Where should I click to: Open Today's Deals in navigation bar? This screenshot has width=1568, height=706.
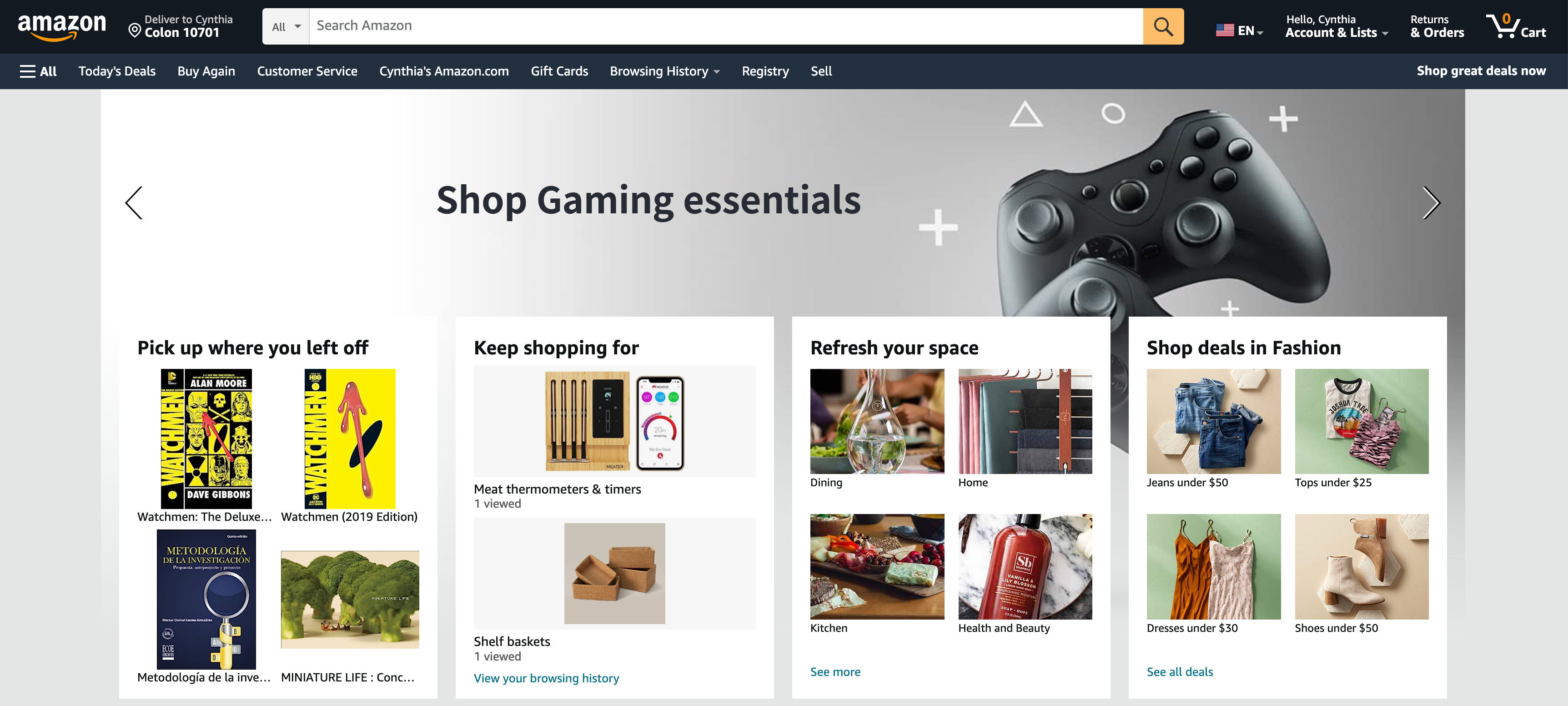click(117, 71)
